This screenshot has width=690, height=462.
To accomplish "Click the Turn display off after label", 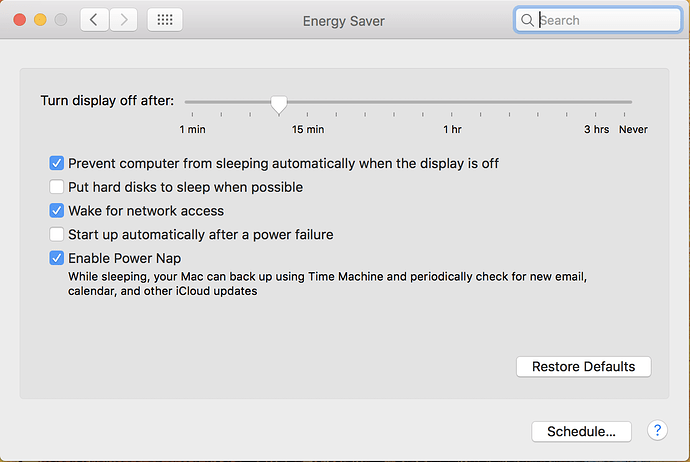I will point(107,101).
